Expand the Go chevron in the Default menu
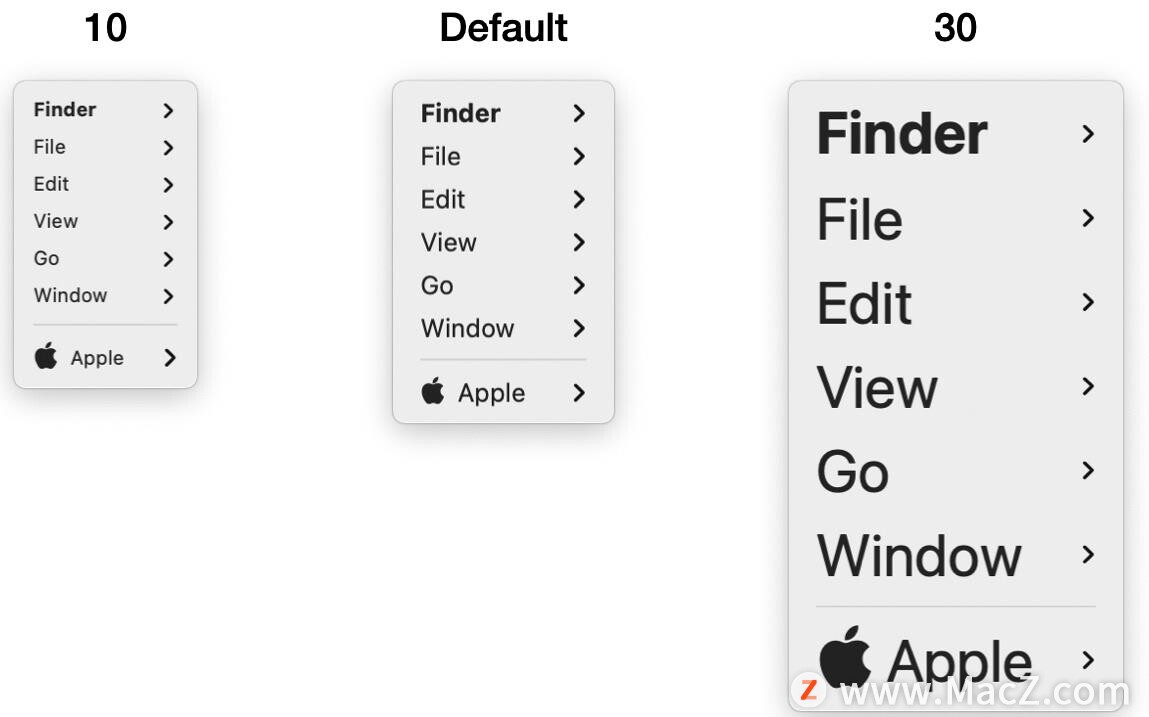 coord(579,285)
